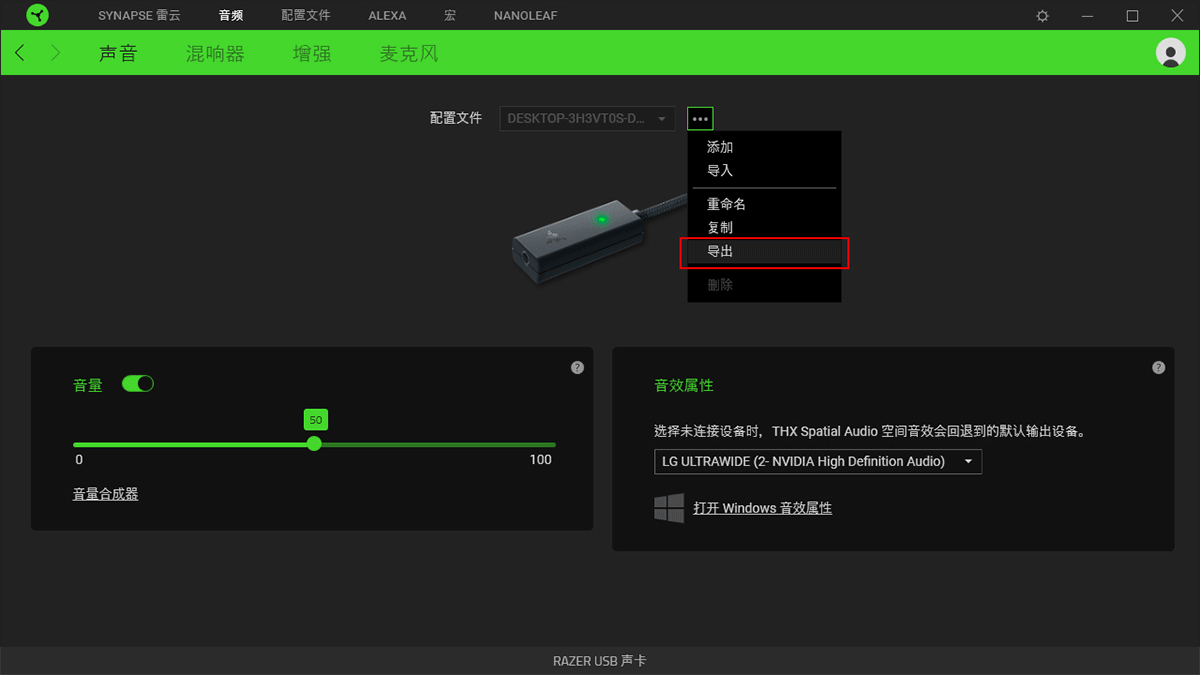1200x675 pixels.
Task: Click 打开 Windows 音效属性
Action: (762, 507)
